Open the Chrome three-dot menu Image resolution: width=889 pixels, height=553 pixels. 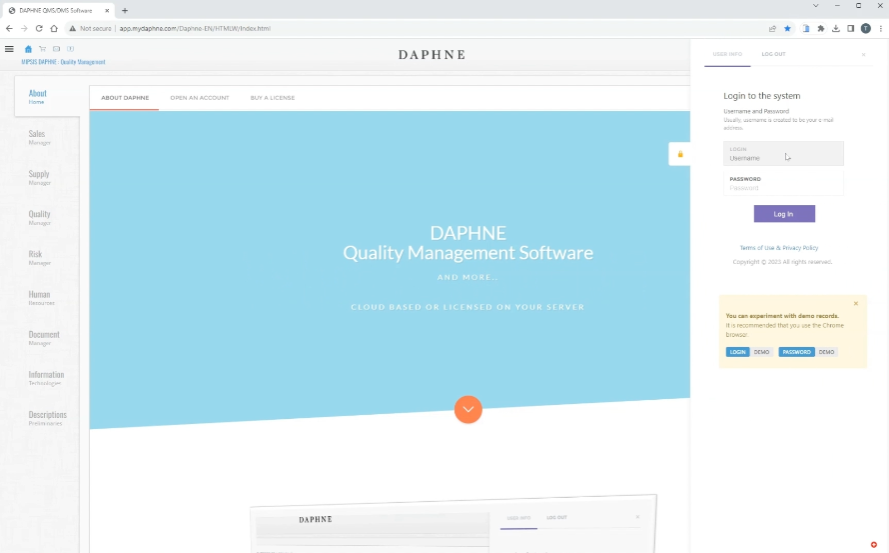pyautogui.click(x=880, y=28)
